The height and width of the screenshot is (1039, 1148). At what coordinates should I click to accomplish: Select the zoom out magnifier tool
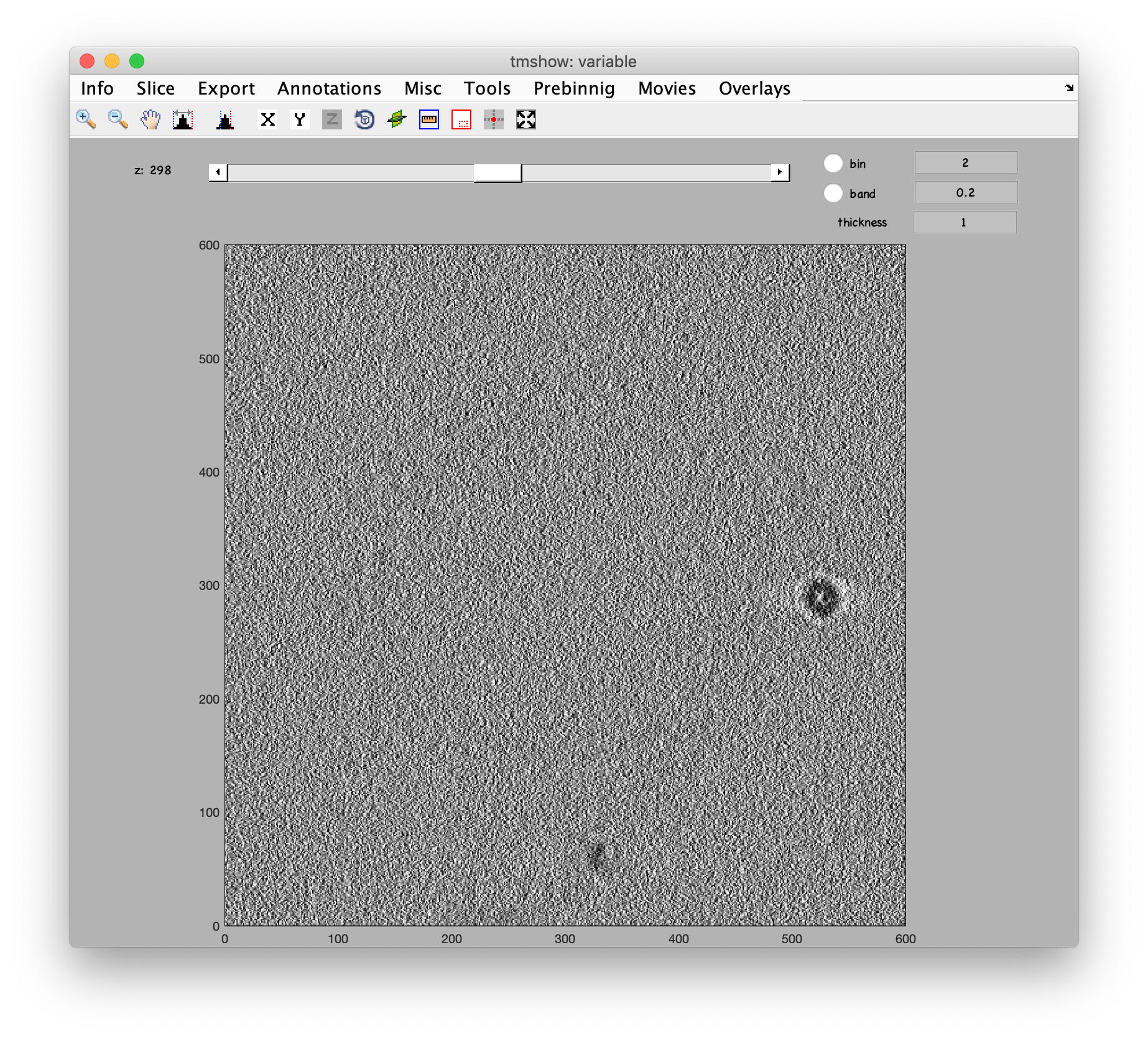[x=118, y=119]
